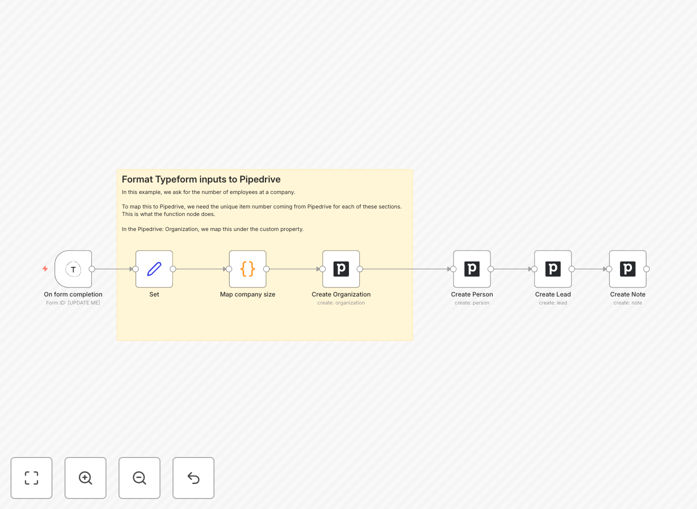The image size is (697, 509).
Task: Click the 'create: organization' subtitle
Action: 341,303
